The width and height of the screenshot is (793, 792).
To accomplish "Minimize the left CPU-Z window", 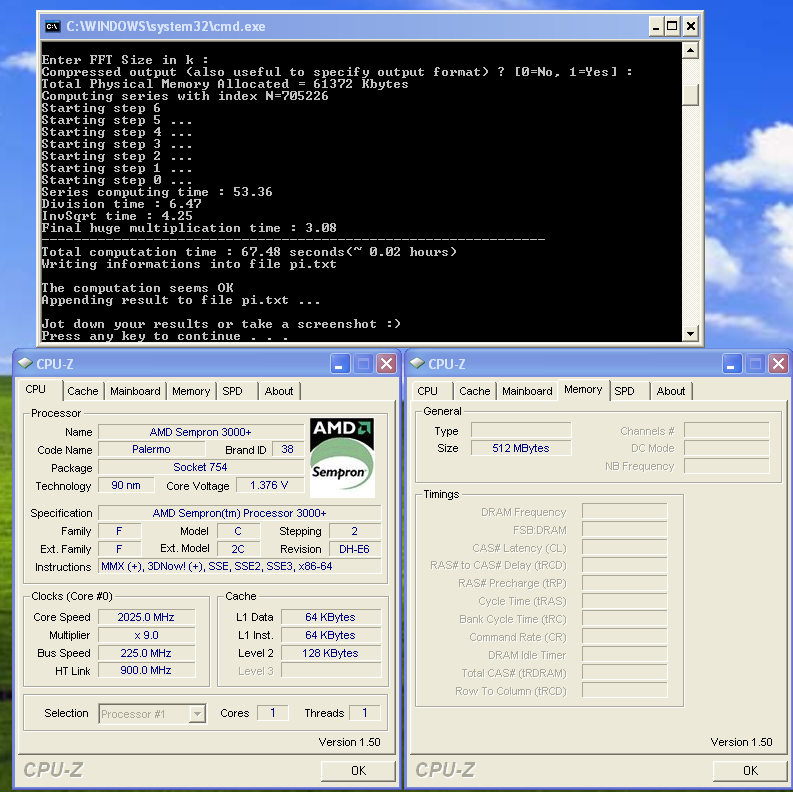I will pyautogui.click(x=340, y=364).
